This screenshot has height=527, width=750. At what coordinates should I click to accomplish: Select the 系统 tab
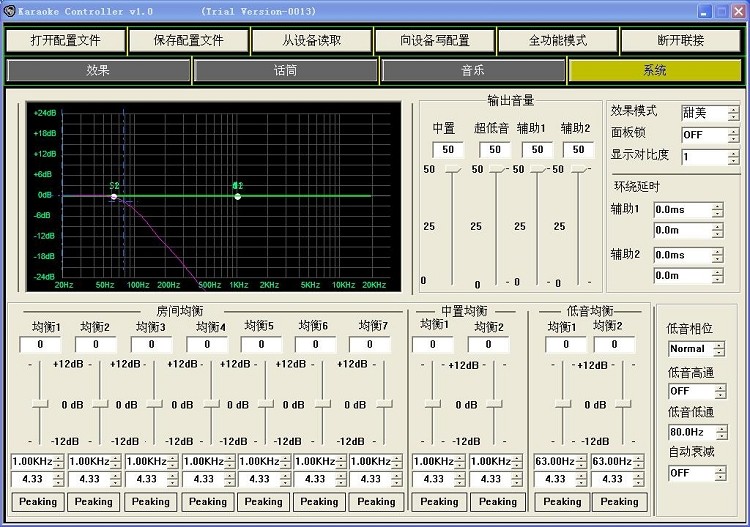(655, 71)
